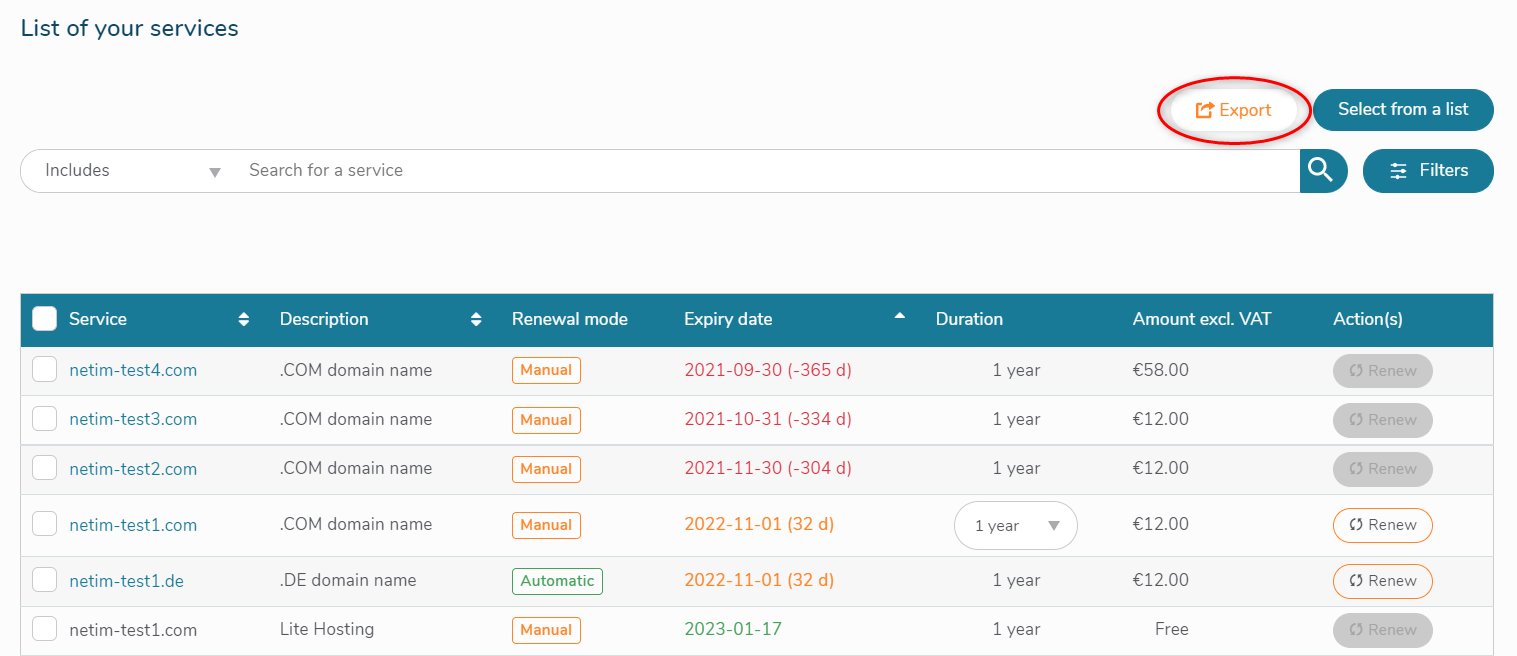Viewport: 1517px width, 656px height.
Task: Open the Filters panel
Action: [1428, 171]
